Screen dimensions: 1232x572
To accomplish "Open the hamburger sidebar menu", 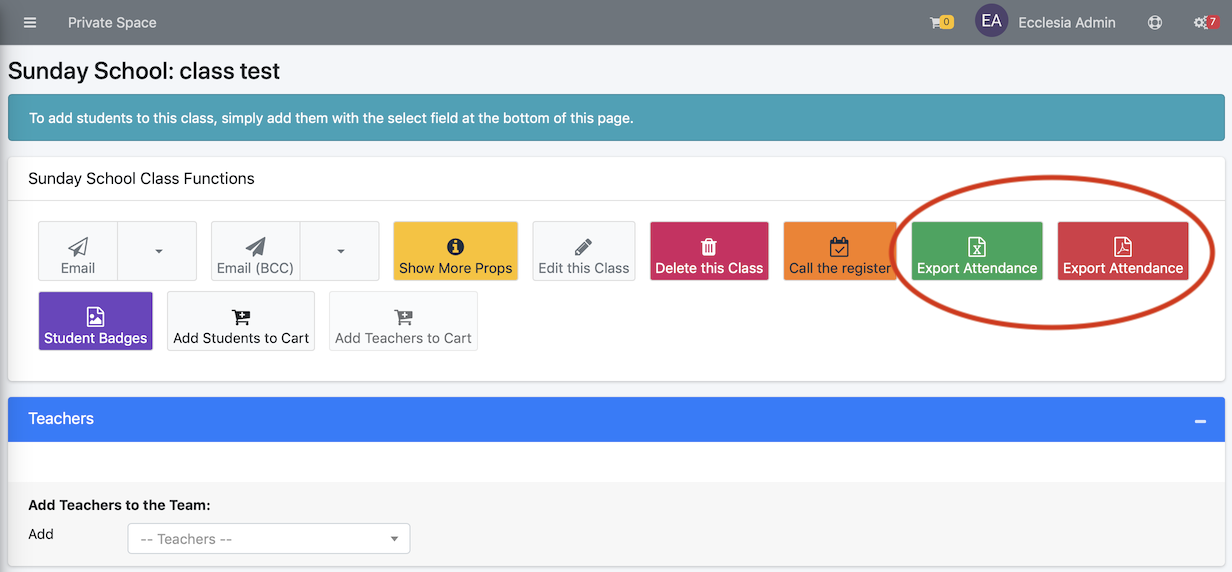I will click(x=30, y=22).
